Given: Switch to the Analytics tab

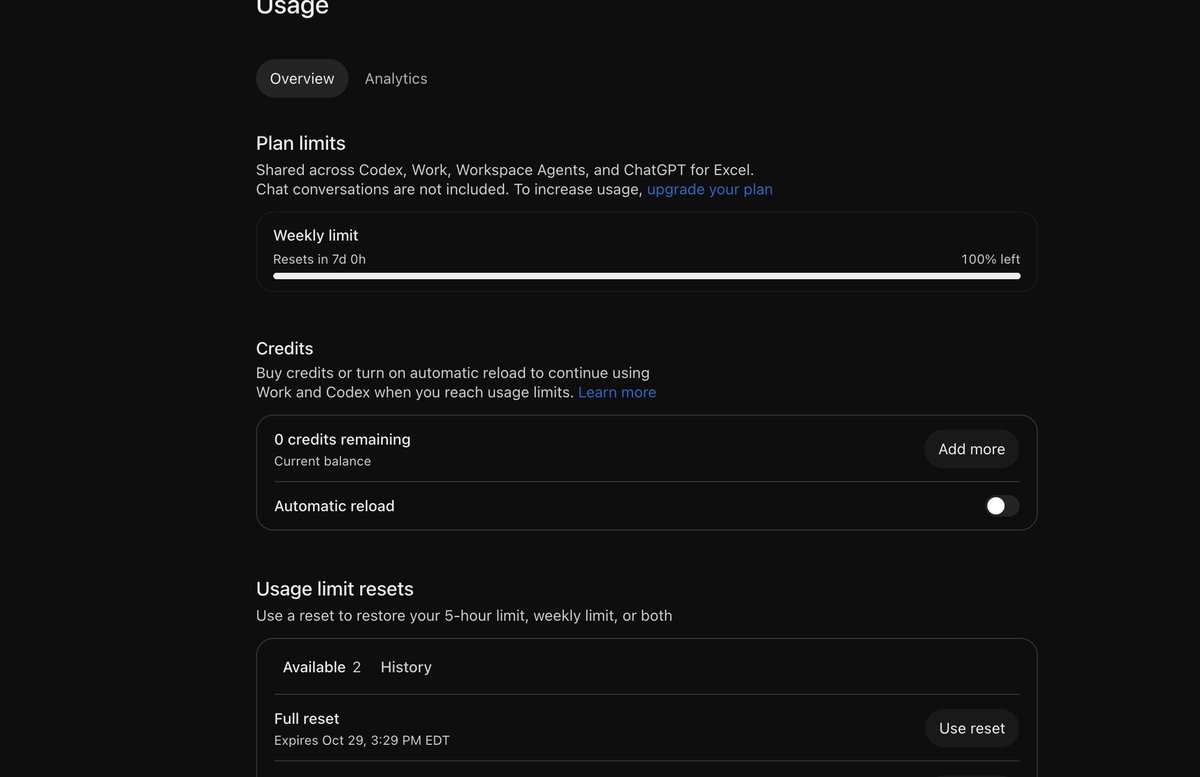Looking at the screenshot, I should (396, 78).
